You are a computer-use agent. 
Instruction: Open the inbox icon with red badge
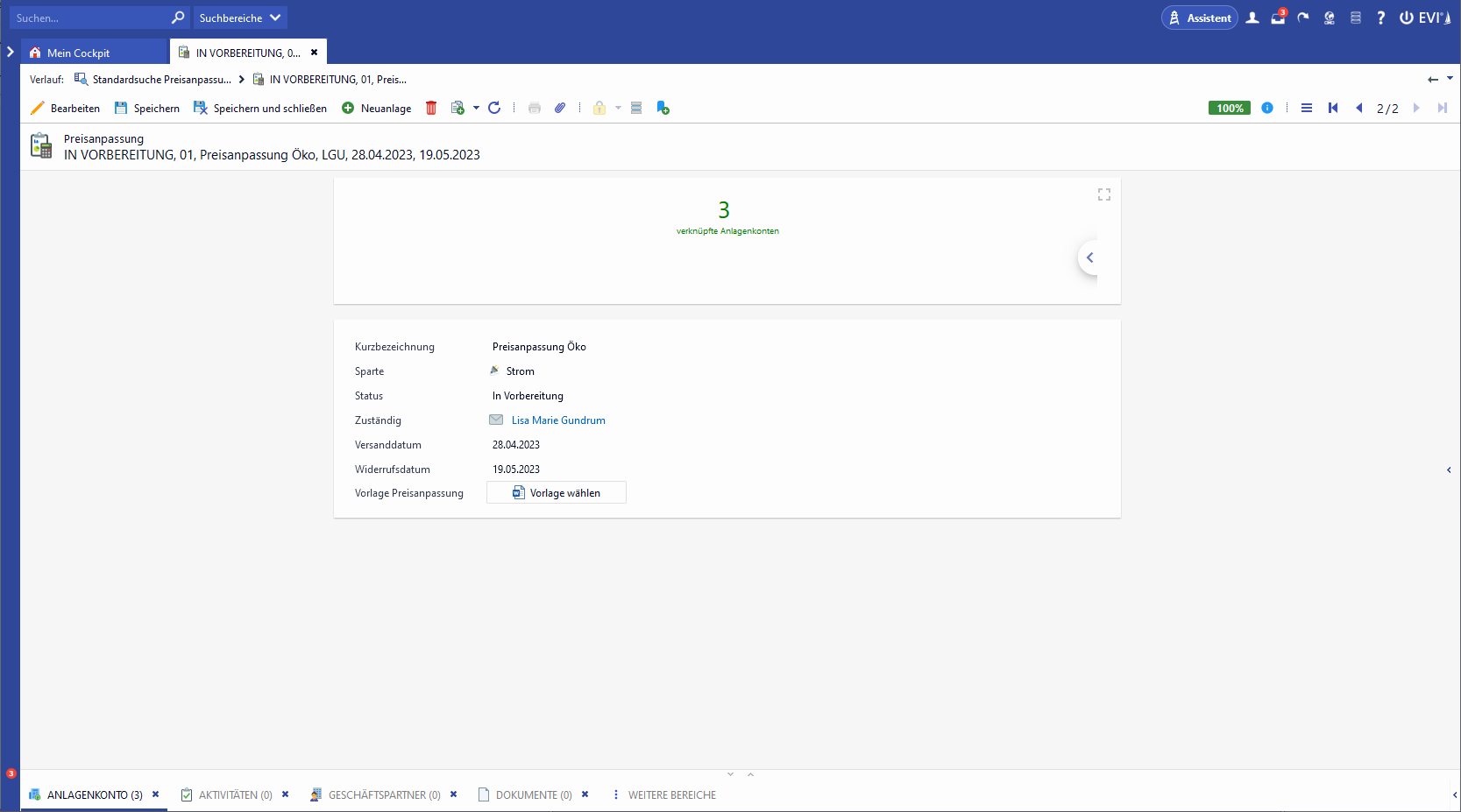click(1278, 18)
